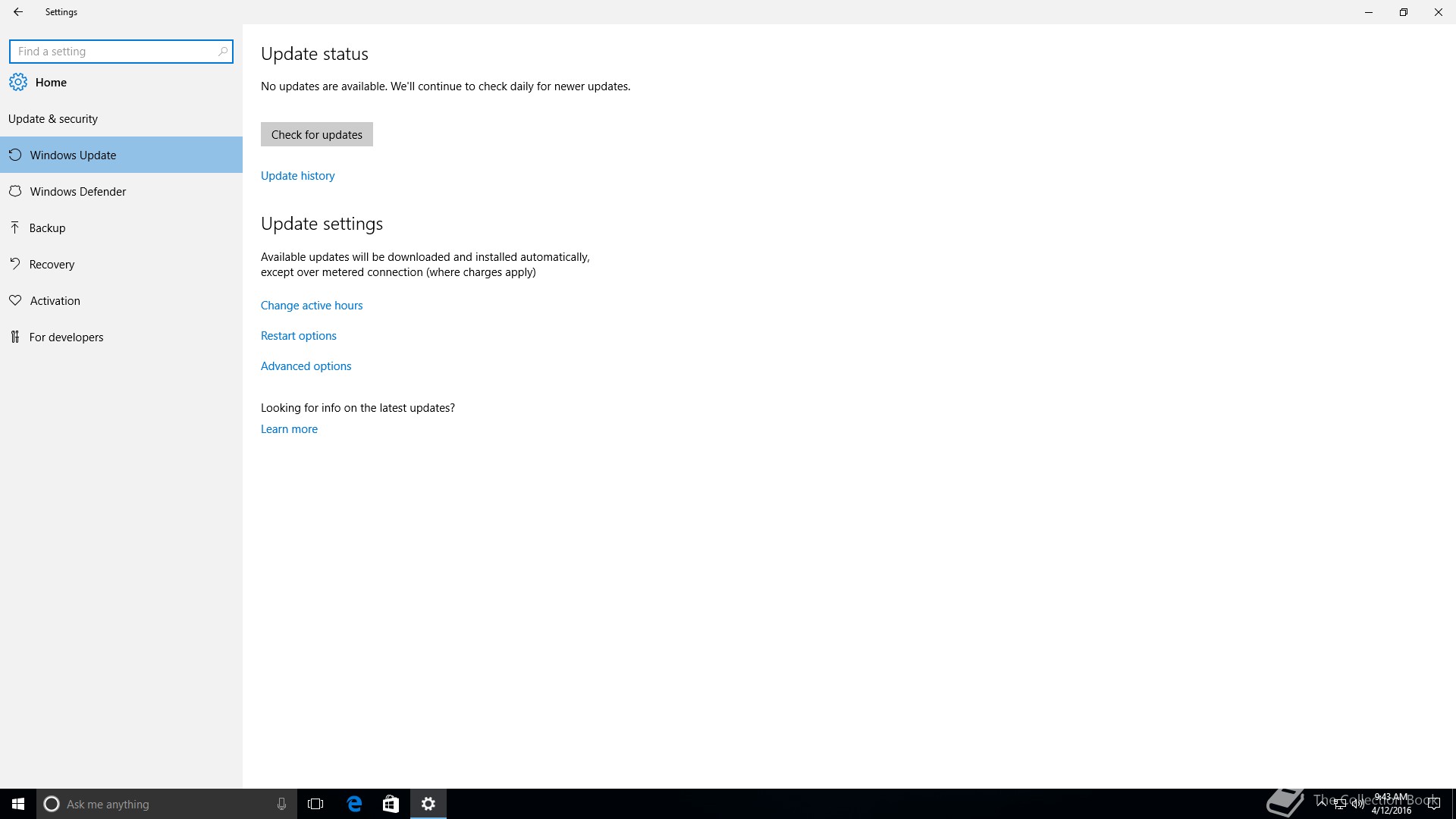1456x819 pixels.
Task: Switch to the Backup section
Action: pos(121,227)
